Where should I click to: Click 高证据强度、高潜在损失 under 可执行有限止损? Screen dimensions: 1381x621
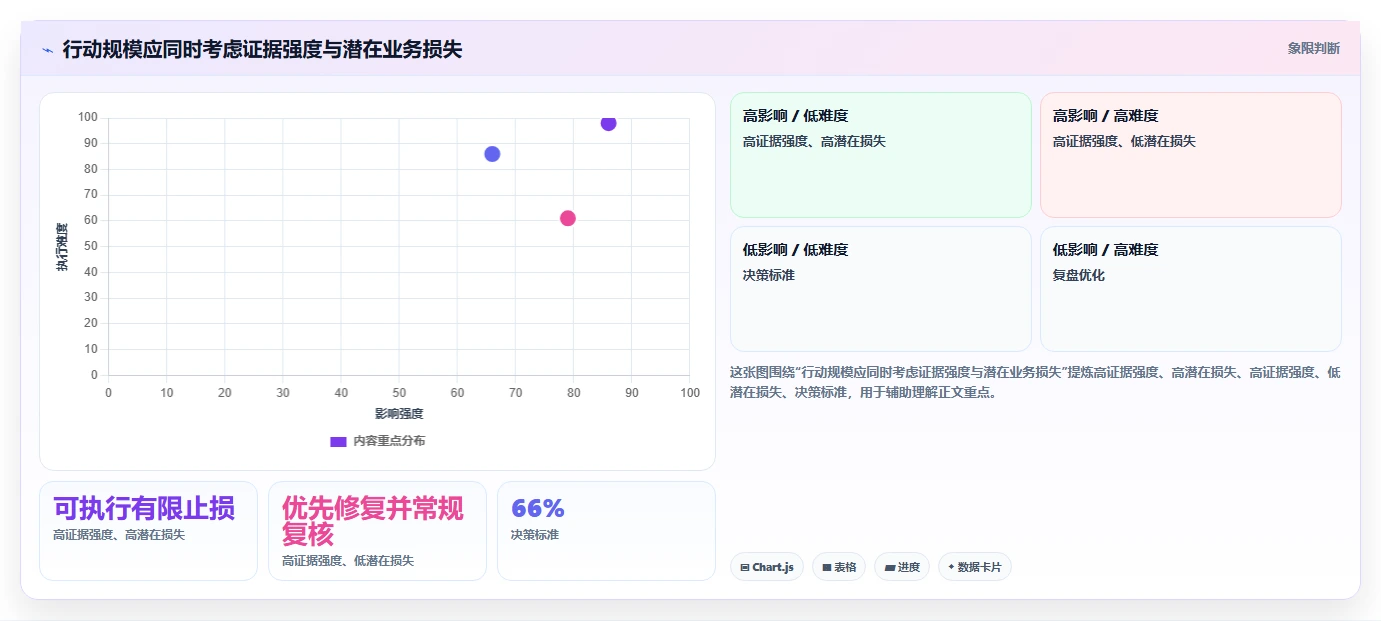coord(119,535)
